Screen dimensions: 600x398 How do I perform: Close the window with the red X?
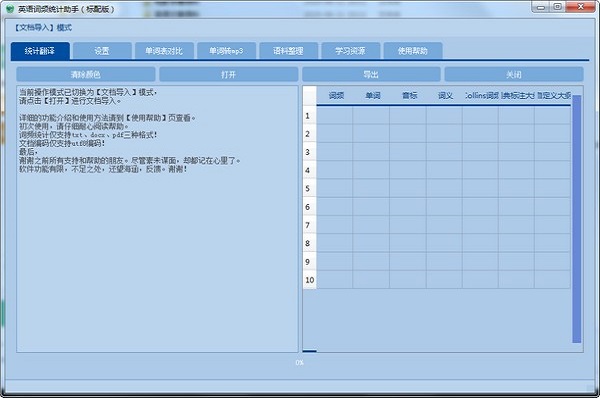pos(580,7)
